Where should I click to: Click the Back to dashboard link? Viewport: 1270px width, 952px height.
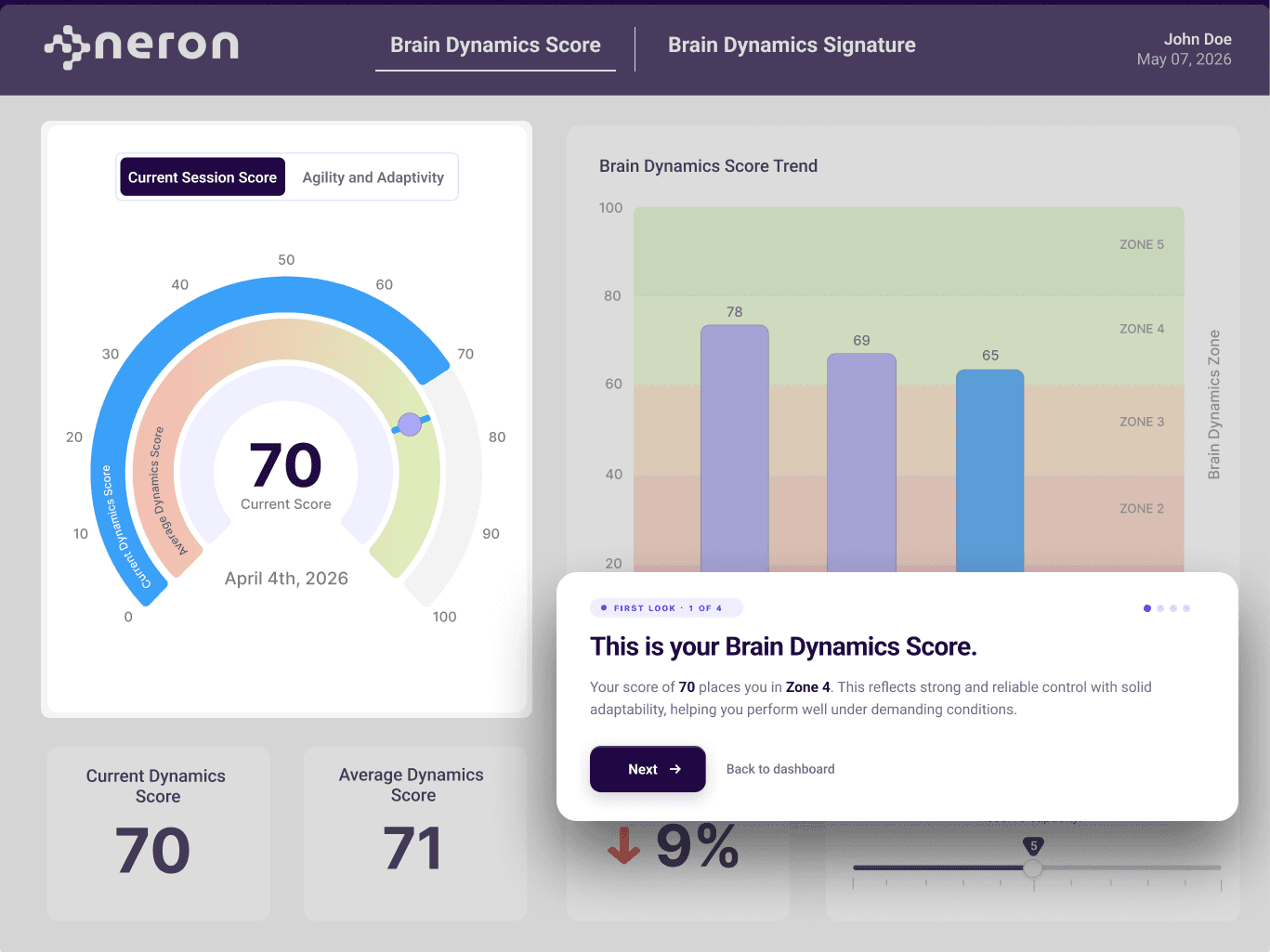780,769
